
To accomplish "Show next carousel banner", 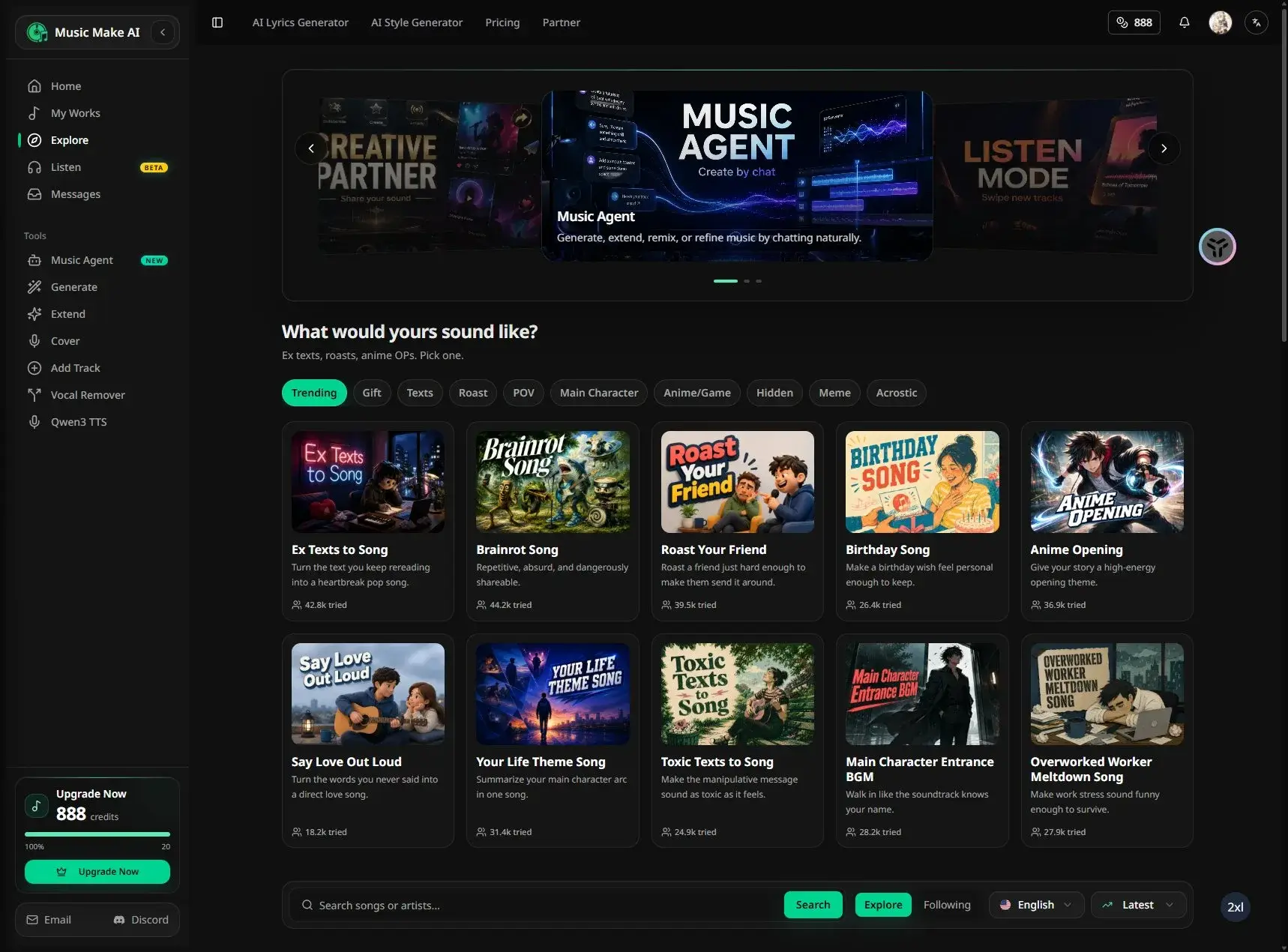I will (x=1164, y=148).
